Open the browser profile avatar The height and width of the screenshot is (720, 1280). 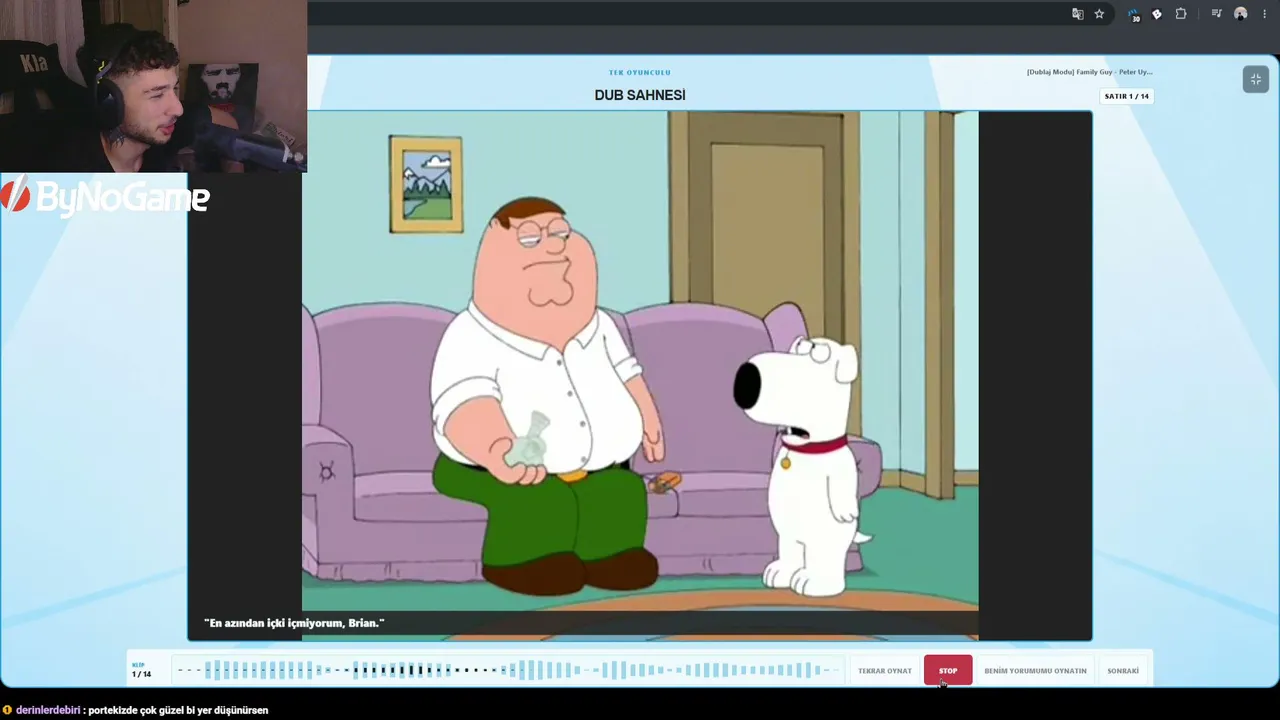click(x=1241, y=14)
